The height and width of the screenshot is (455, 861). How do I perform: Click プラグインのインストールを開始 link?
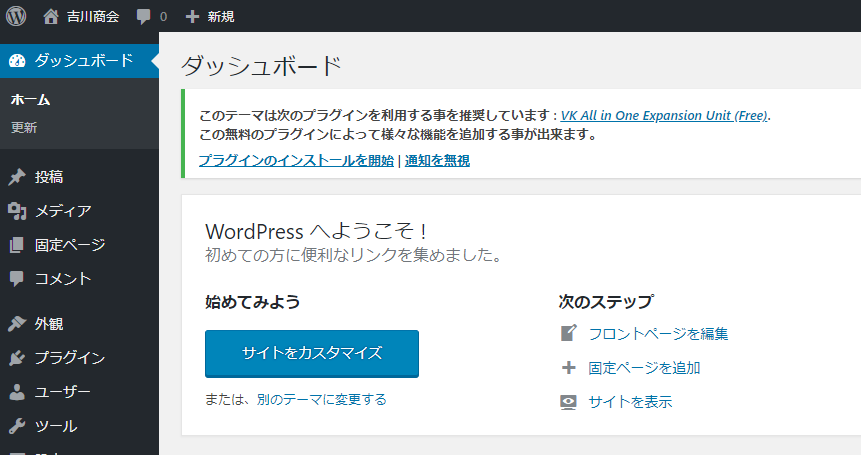296,160
